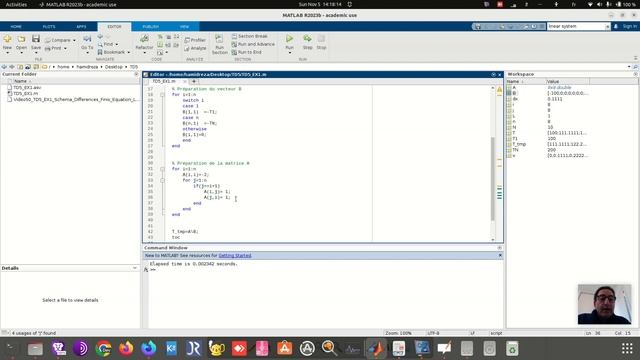Open Firefox from the dock
The height and width of the screenshot is (360, 640).
click(x=126, y=348)
